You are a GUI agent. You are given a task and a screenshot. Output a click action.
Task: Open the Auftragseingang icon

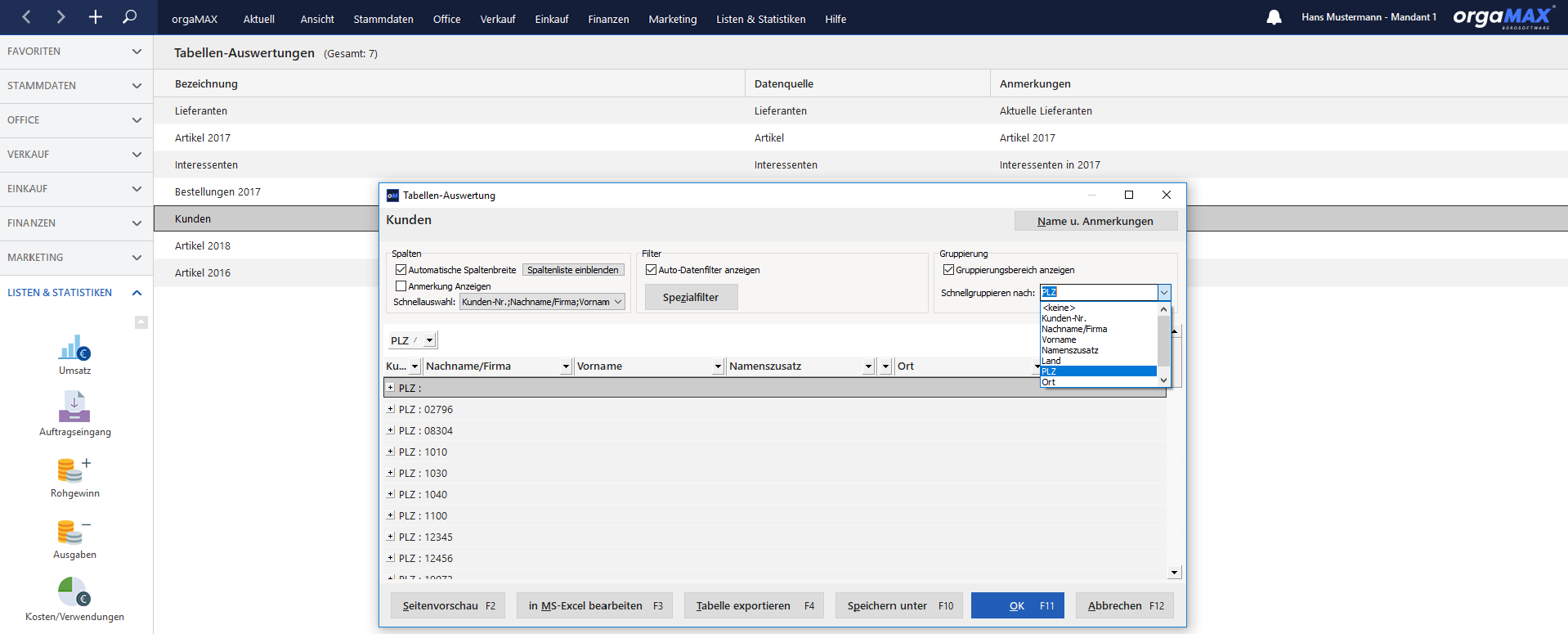tap(74, 407)
